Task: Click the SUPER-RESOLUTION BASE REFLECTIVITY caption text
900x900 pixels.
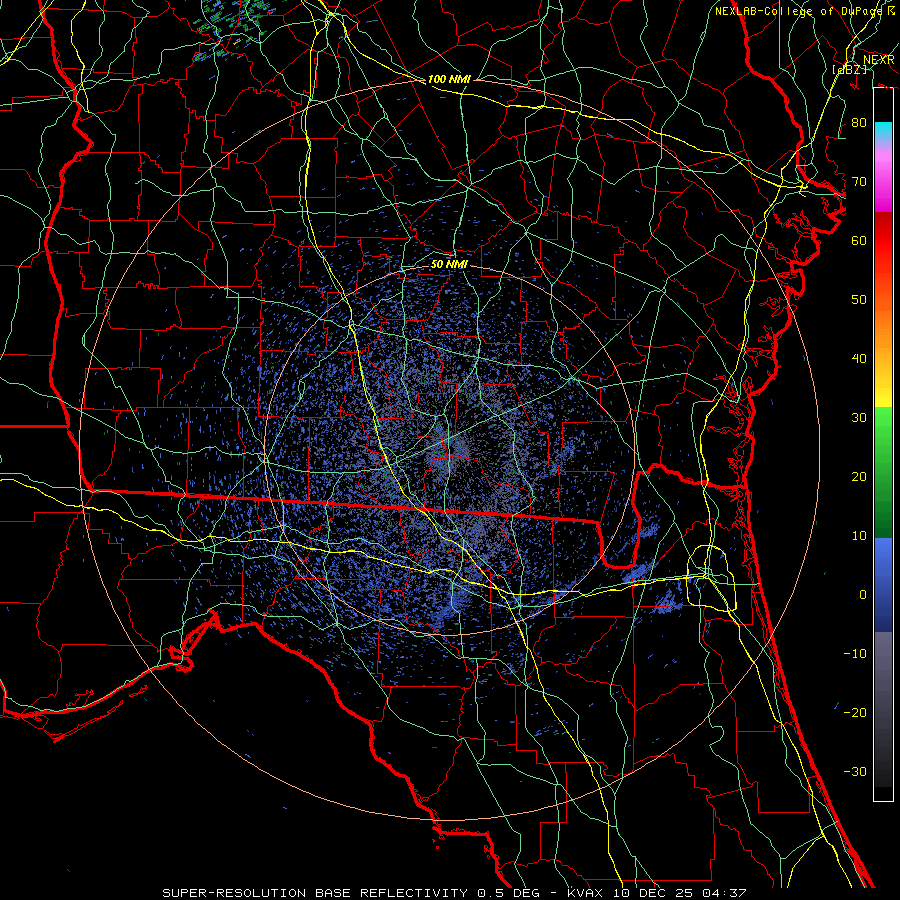Action: pos(315,893)
